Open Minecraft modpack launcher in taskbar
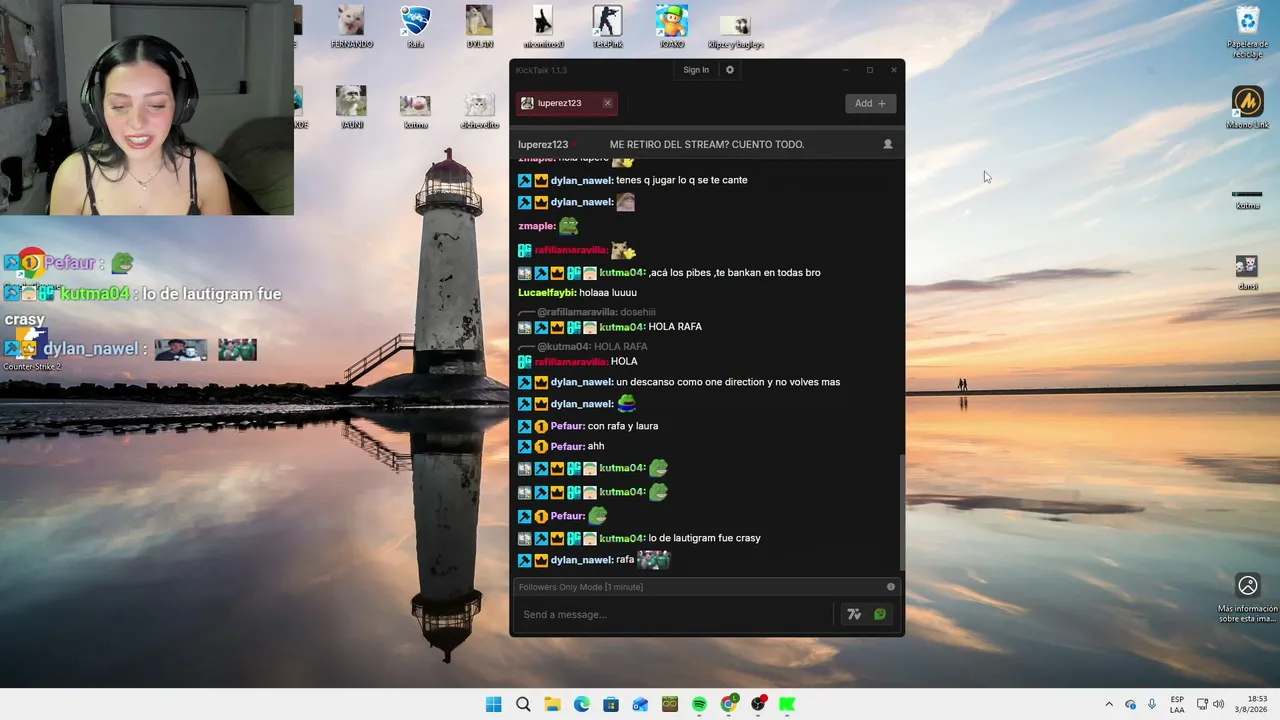Viewport: 1280px width, 720px height. point(670,704)
